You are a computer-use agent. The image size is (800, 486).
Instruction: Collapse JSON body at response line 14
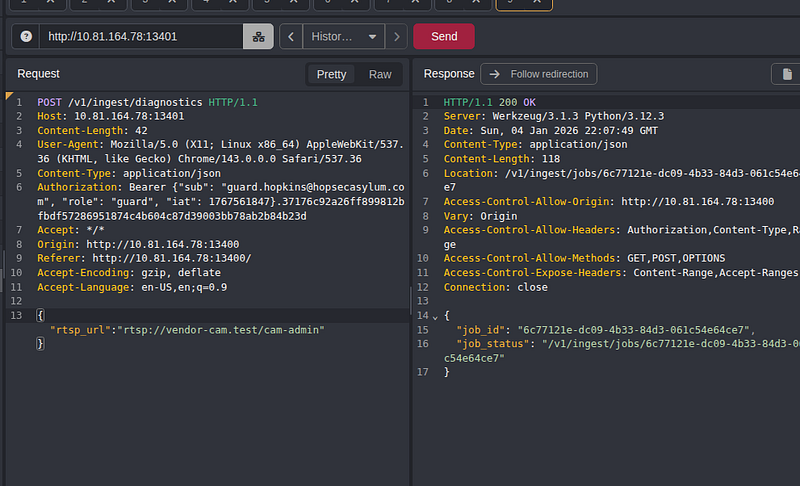click(x=435, y=317)
